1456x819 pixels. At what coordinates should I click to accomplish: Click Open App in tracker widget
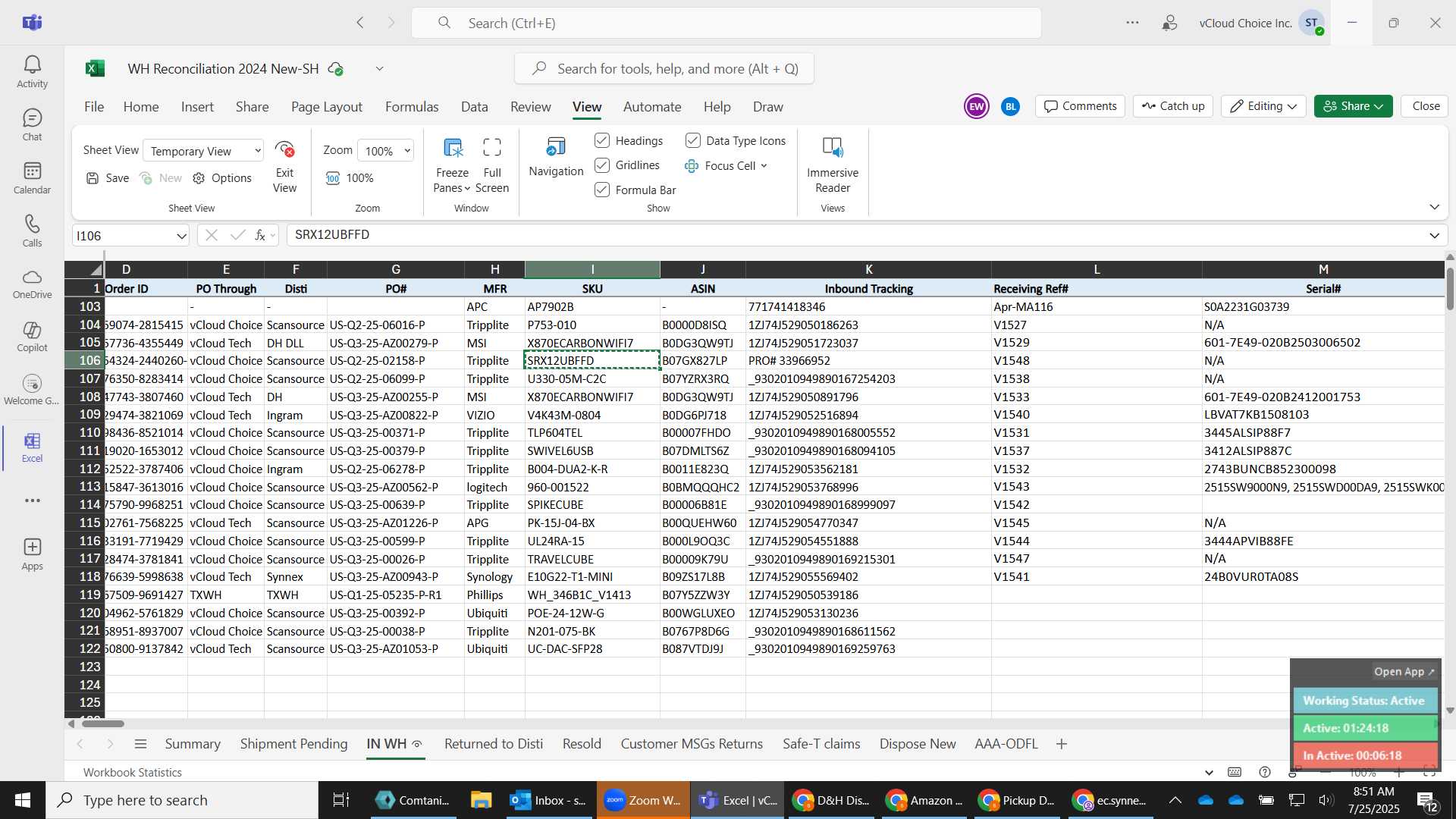(1404, 672)
